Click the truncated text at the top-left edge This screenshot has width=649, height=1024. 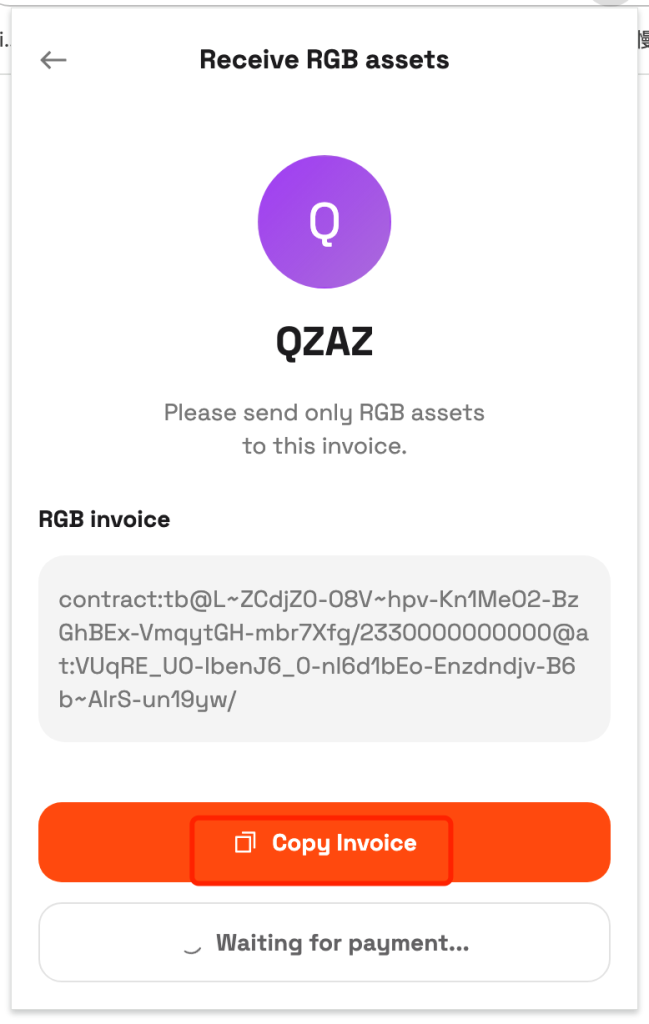(x=5, y=40)
